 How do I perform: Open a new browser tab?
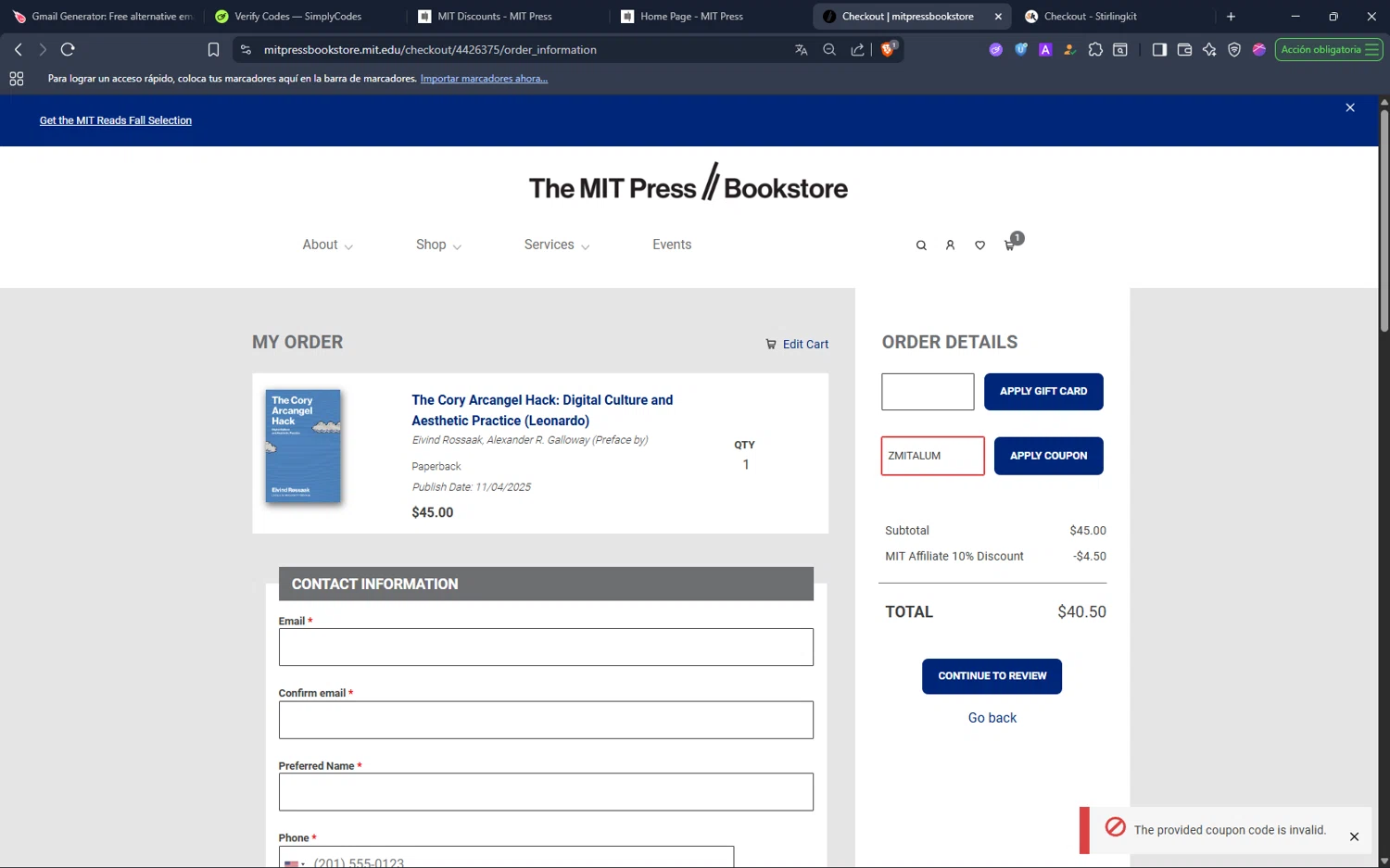tap(1231, 17)
